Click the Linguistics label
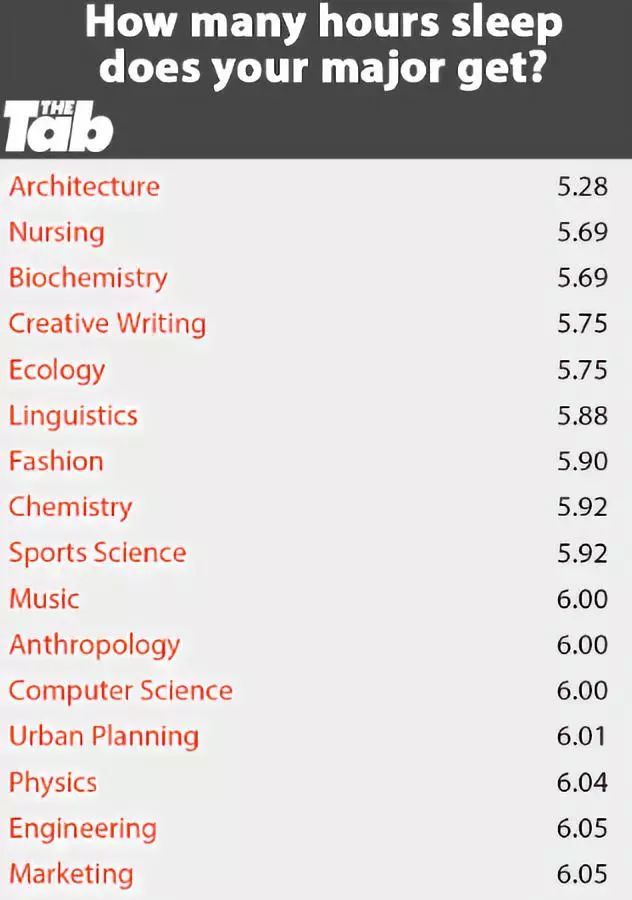This screenshot has height=900, width=632. pyautogui.click(x=73, y=416)
